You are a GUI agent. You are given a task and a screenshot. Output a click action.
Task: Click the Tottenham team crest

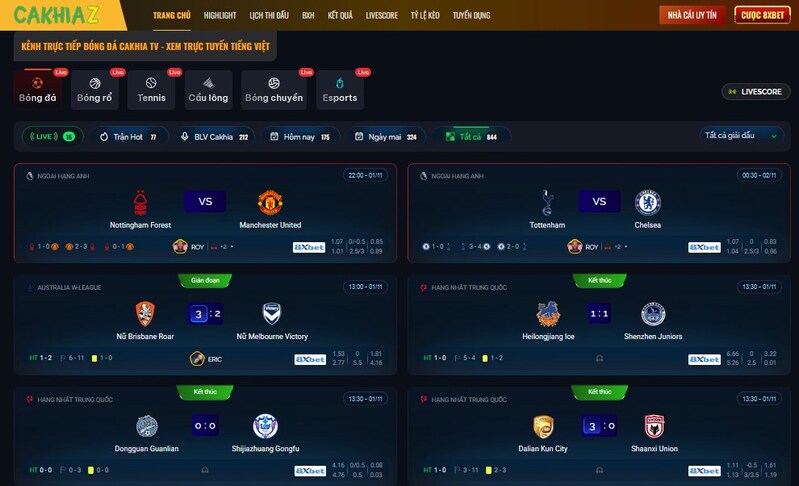547,203
